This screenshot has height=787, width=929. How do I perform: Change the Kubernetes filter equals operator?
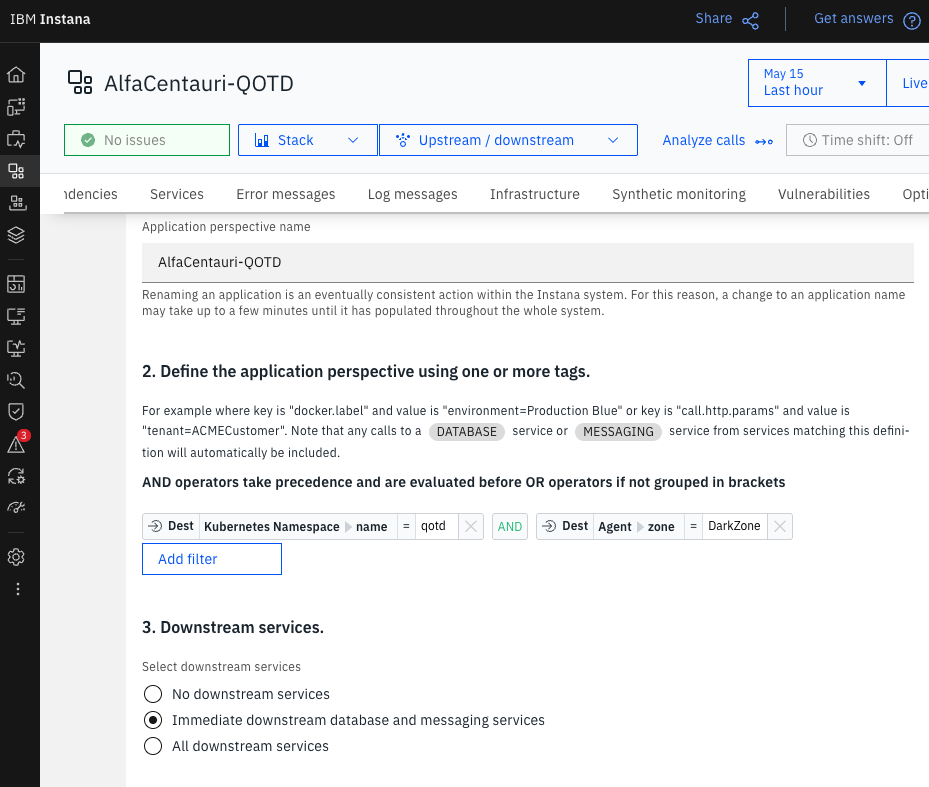point(406,526)
